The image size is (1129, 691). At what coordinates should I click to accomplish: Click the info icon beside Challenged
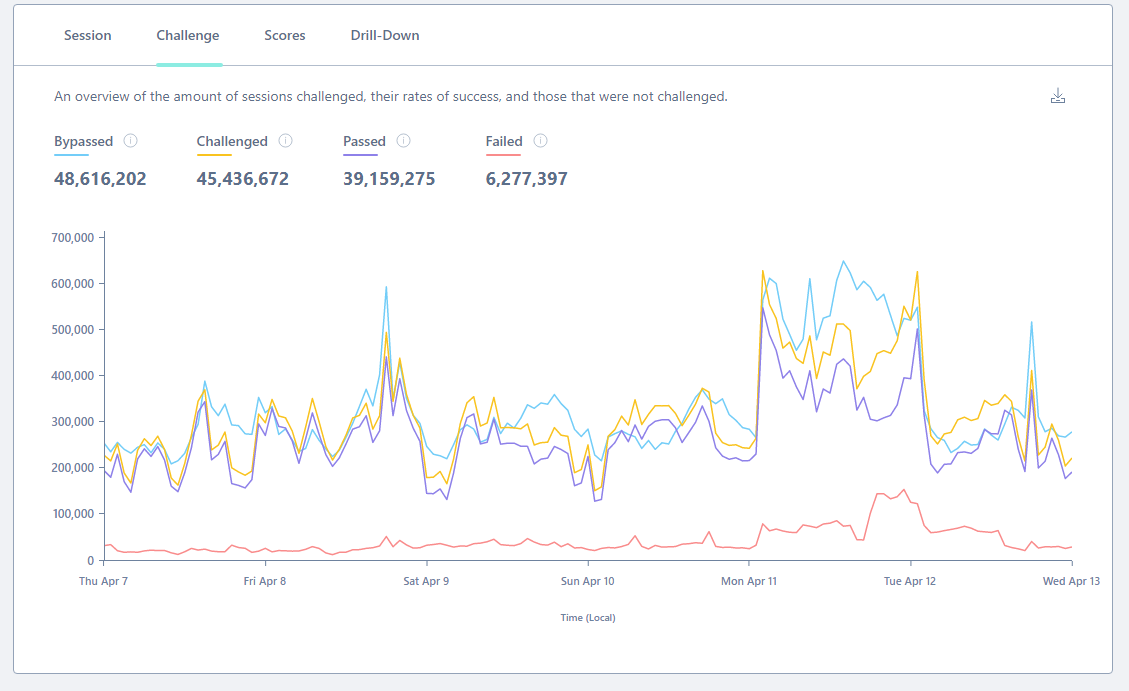(x=285, y=141)
